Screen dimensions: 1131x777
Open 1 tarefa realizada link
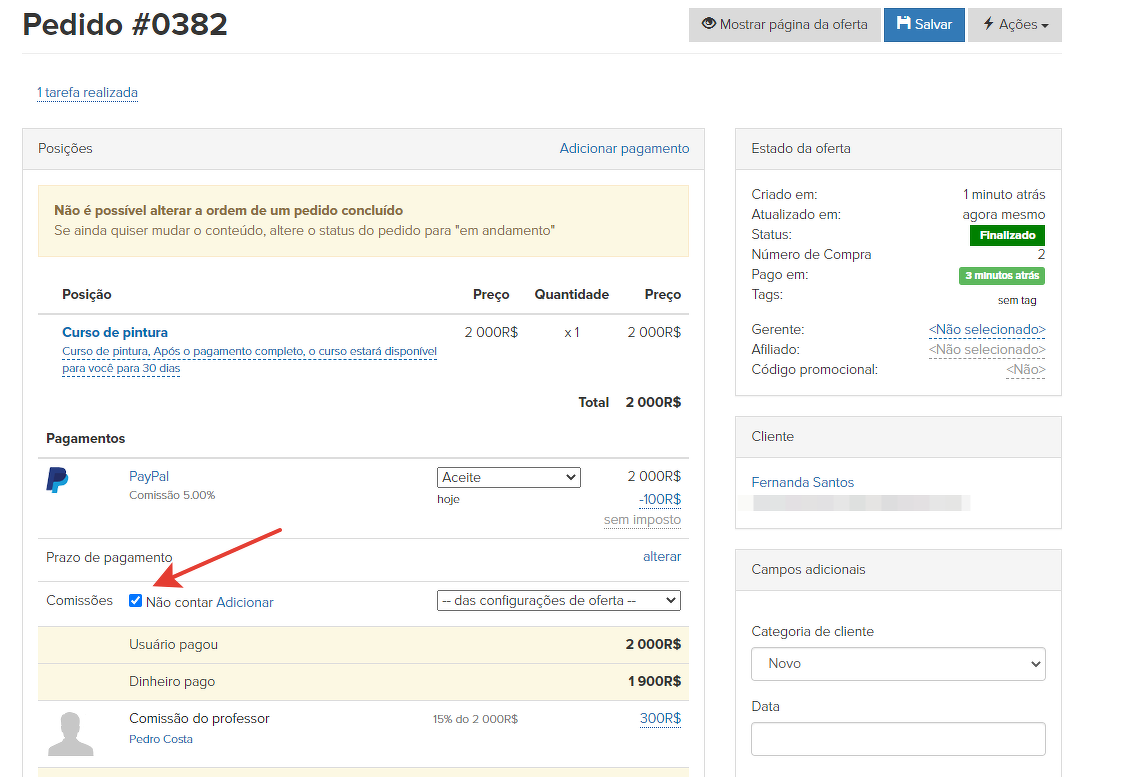point(87,93)
